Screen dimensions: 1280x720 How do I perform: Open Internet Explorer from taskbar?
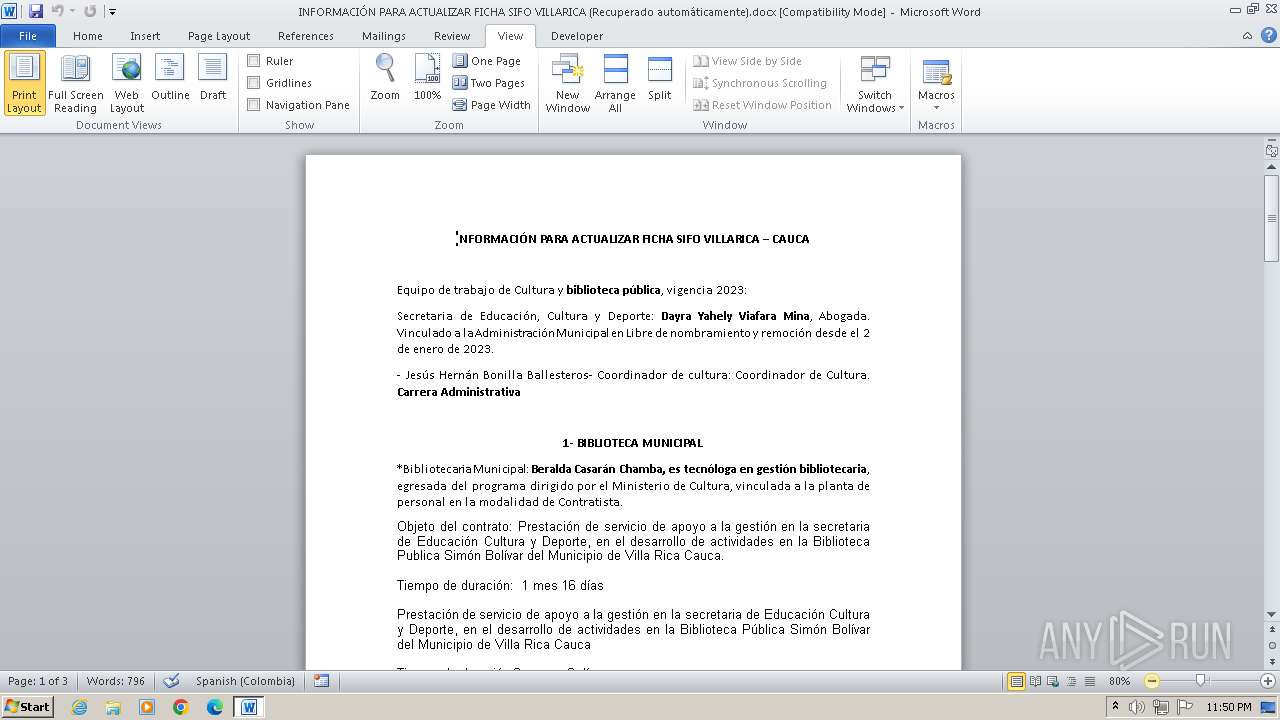pos(80,707)
